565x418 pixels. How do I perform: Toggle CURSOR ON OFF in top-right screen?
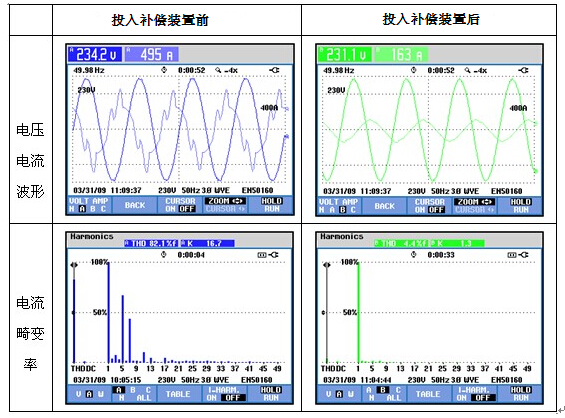click(430, 206)
